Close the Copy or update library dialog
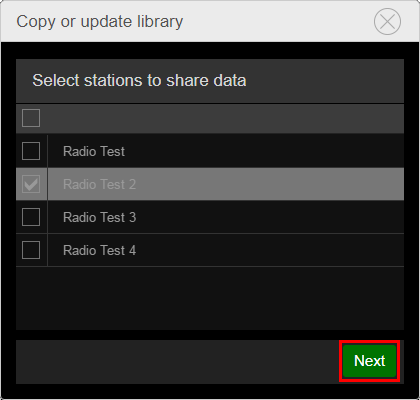The width and height of the screenshot is (420, 400). point(387,22)
